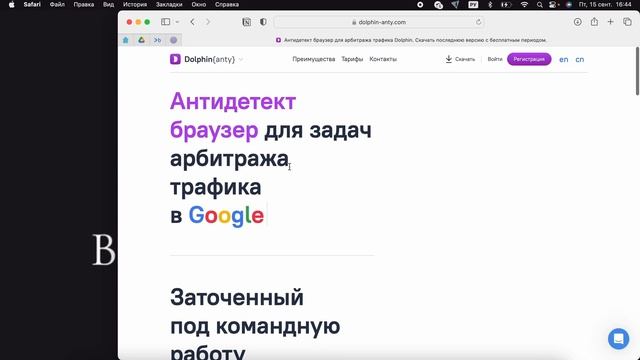This screenshot has height=360, width=640.
Task: Show Safari downloads
Action: [578, 22]
